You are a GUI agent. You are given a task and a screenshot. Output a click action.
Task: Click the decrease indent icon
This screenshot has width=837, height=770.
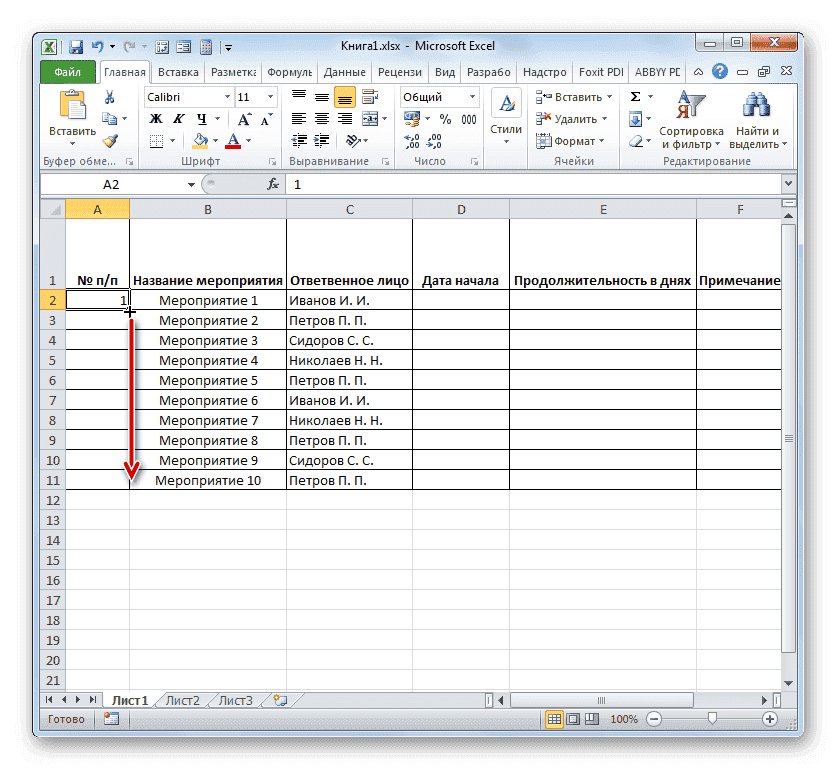tap(297, 139)
